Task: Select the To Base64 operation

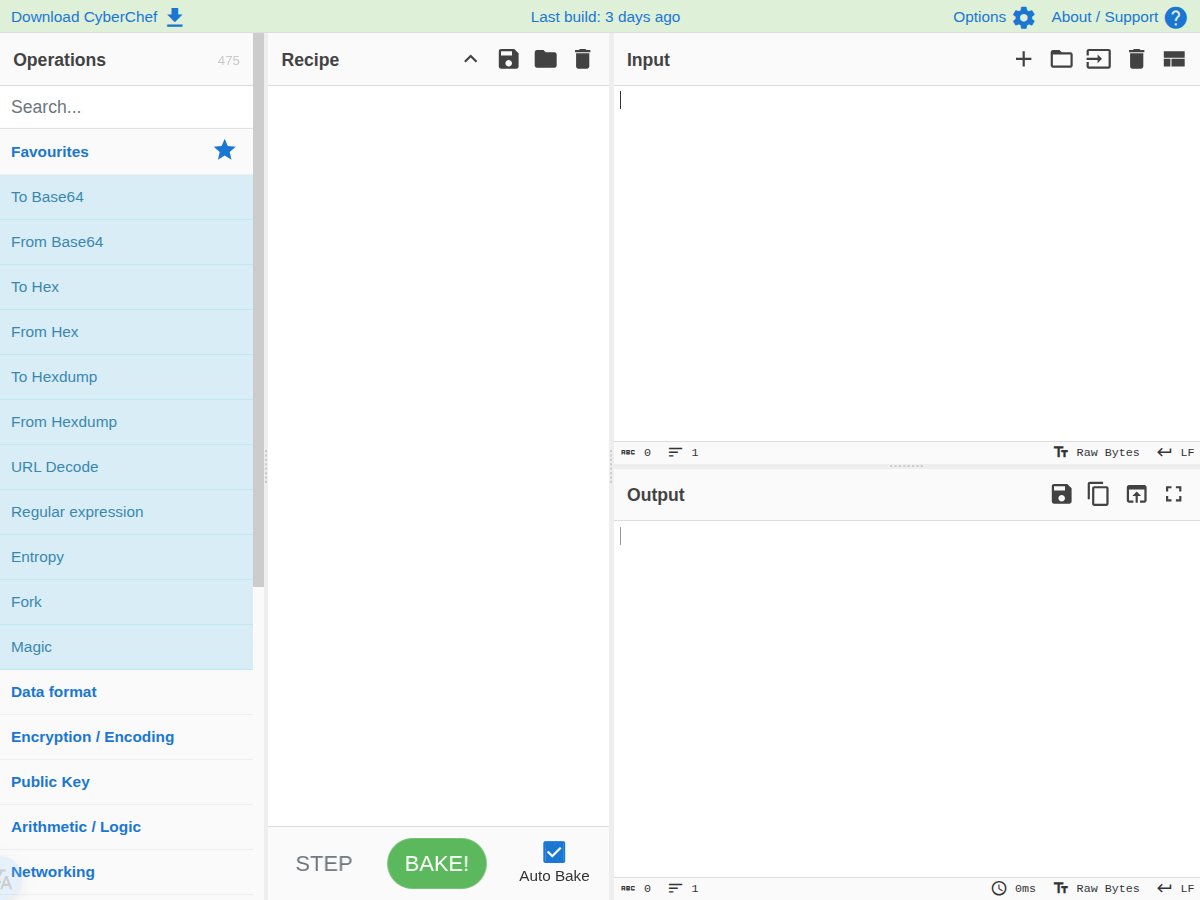Action: tap(47, 197)
